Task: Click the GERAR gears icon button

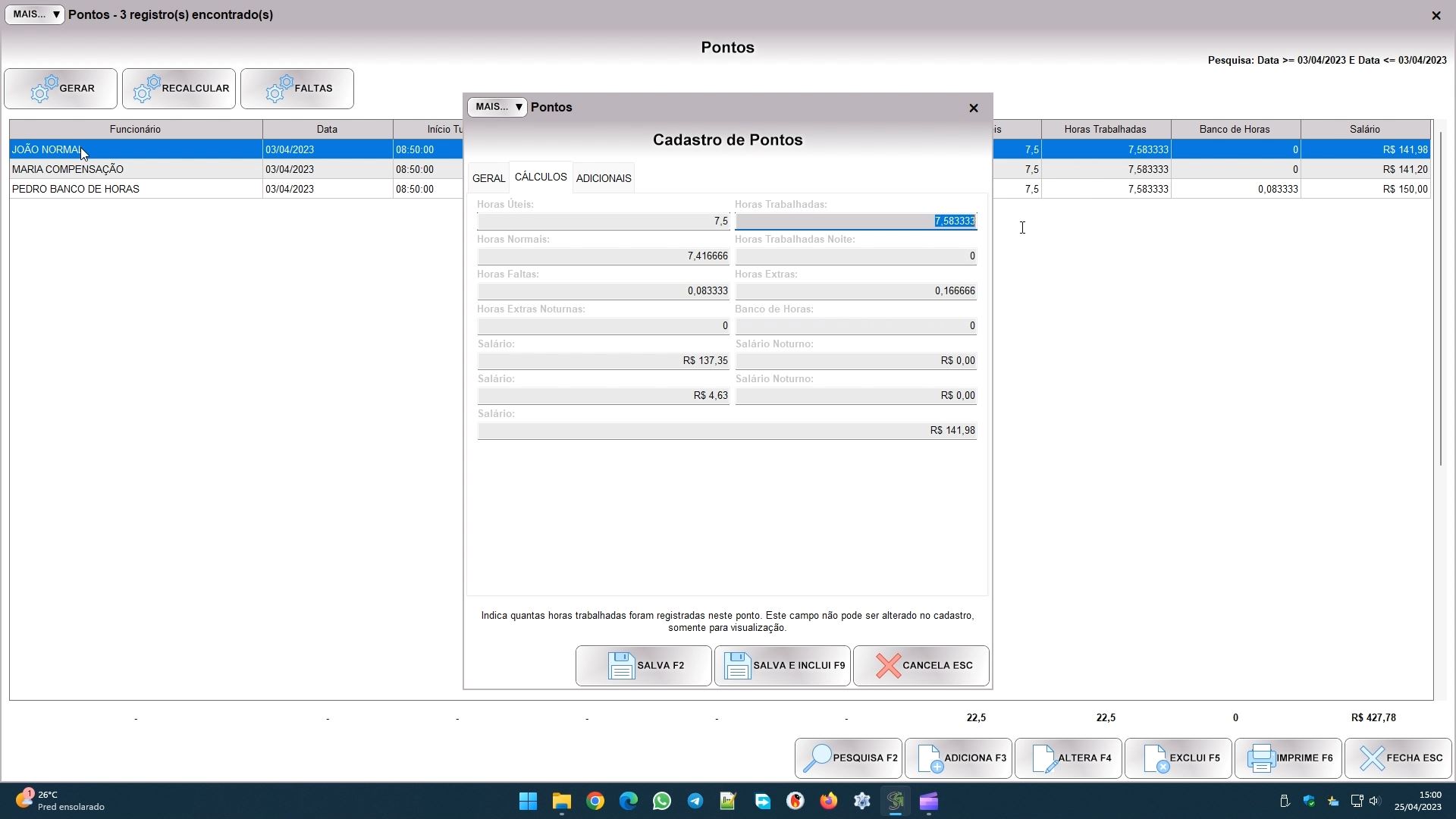Action: click(x=44, y=89)
